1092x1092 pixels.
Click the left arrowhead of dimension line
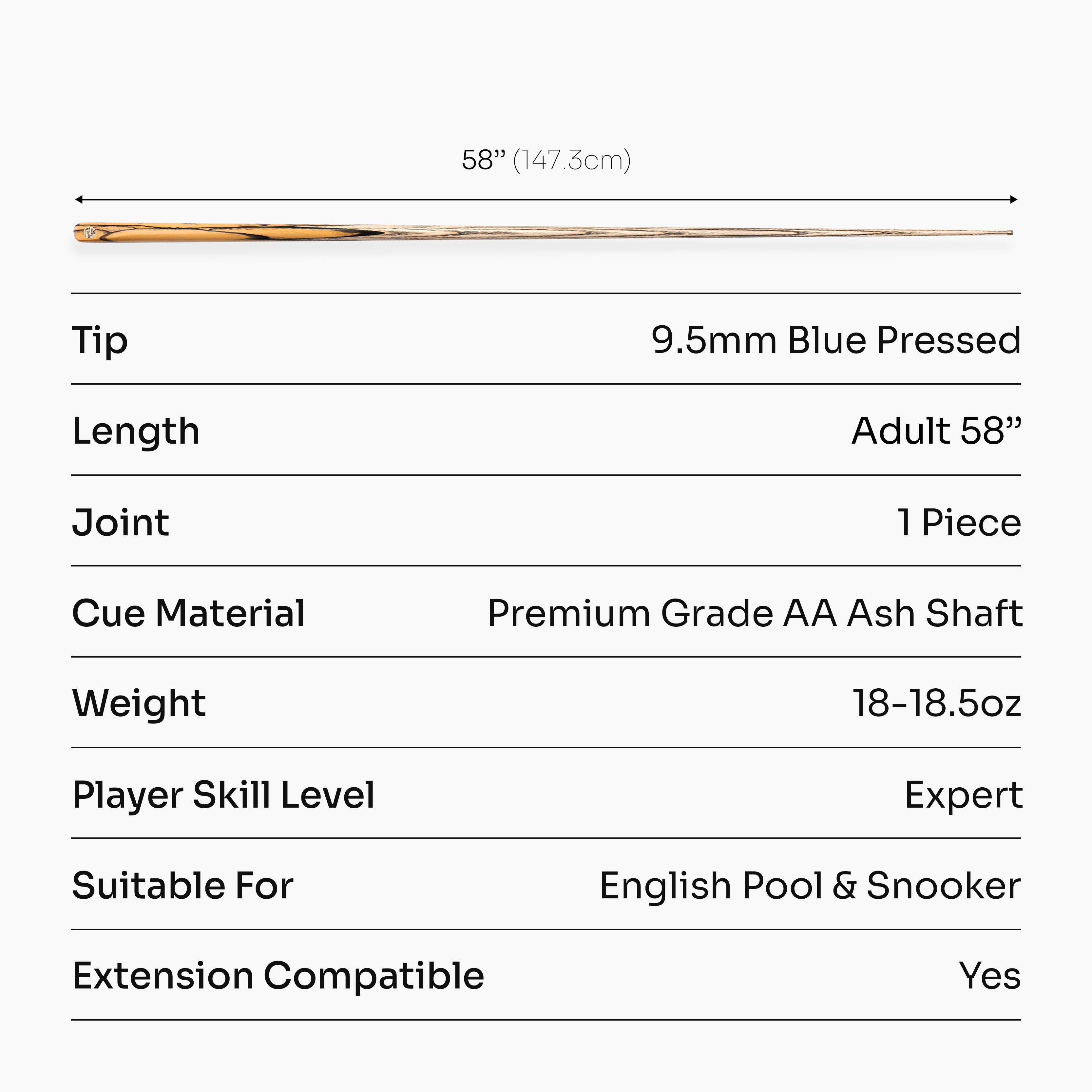(79, 200)
